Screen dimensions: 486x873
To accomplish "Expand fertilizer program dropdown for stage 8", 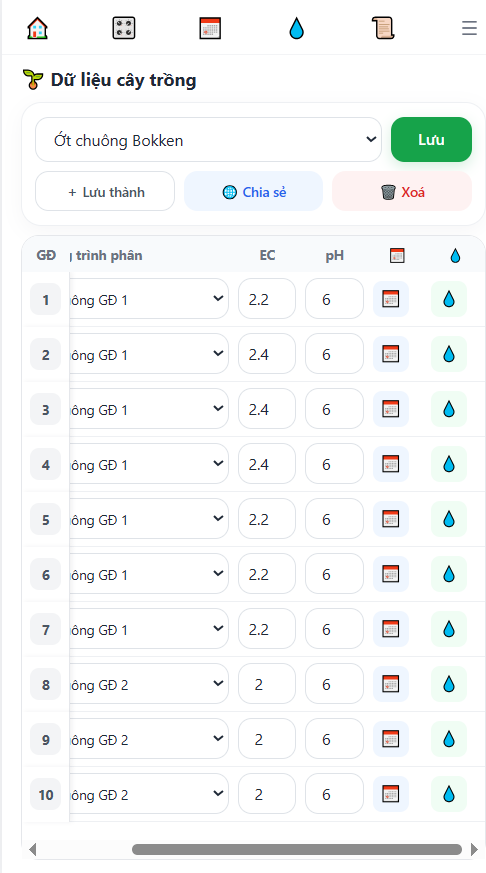I will 149,684.
